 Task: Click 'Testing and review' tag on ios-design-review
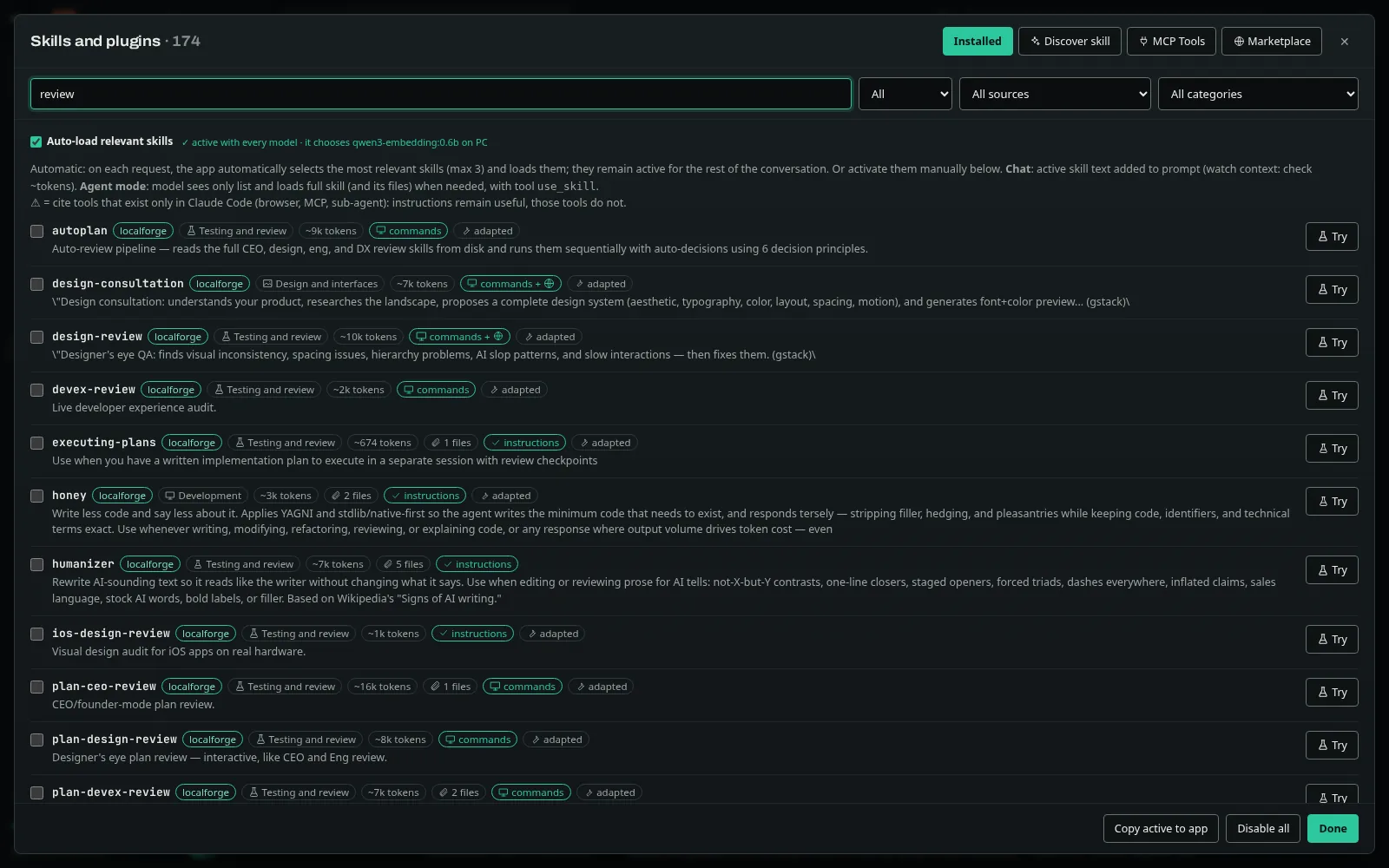pos(299,634)
